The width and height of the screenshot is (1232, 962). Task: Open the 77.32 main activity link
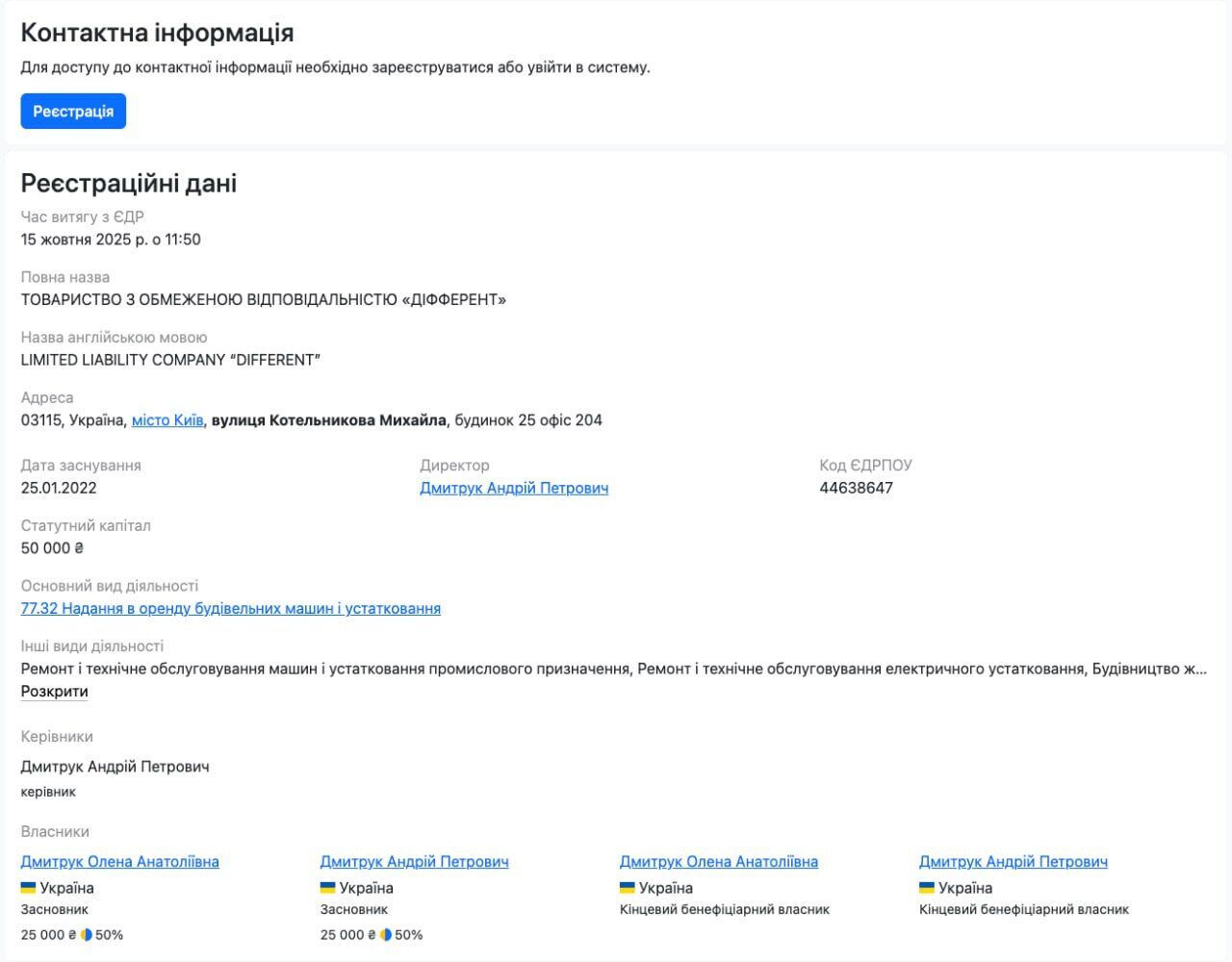pos(231,608)
